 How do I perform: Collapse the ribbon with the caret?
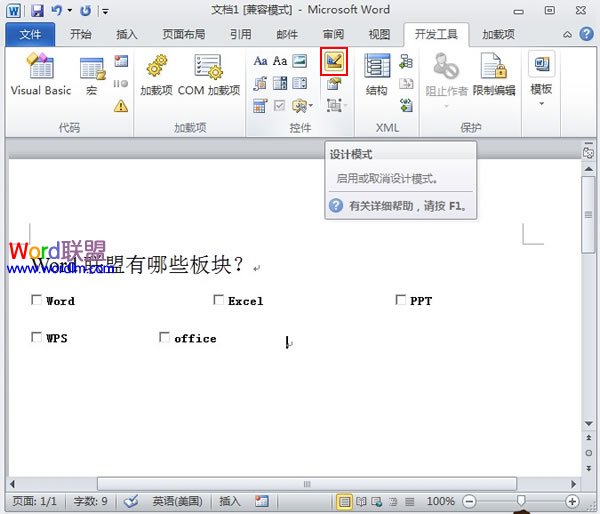567,34
